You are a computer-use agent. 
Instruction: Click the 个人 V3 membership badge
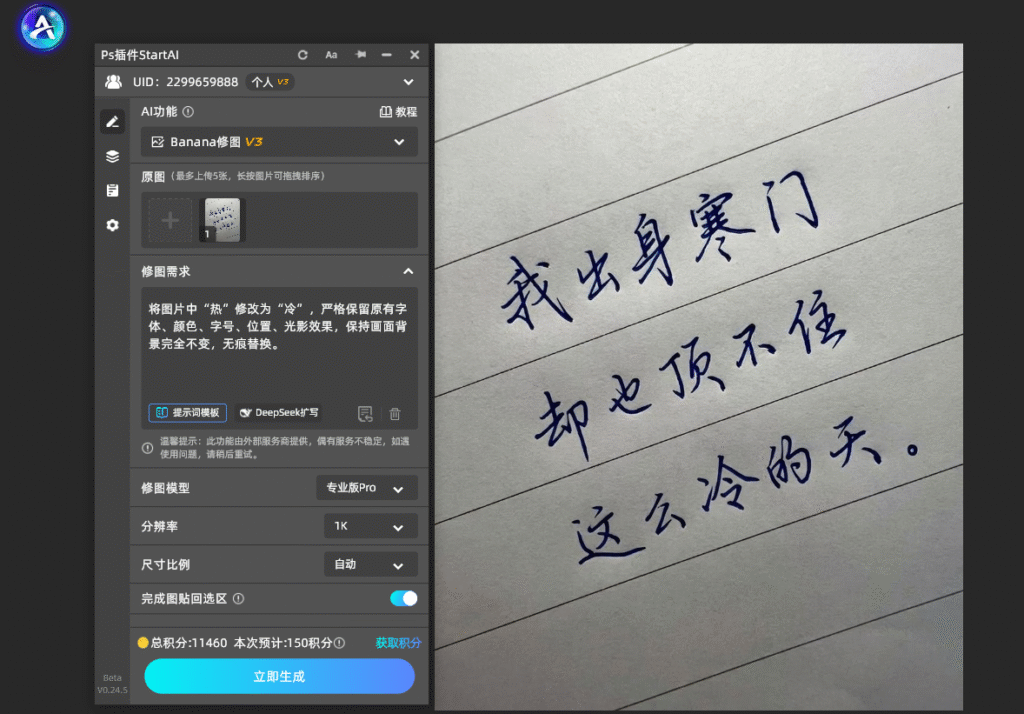click(x=270, y=82)
